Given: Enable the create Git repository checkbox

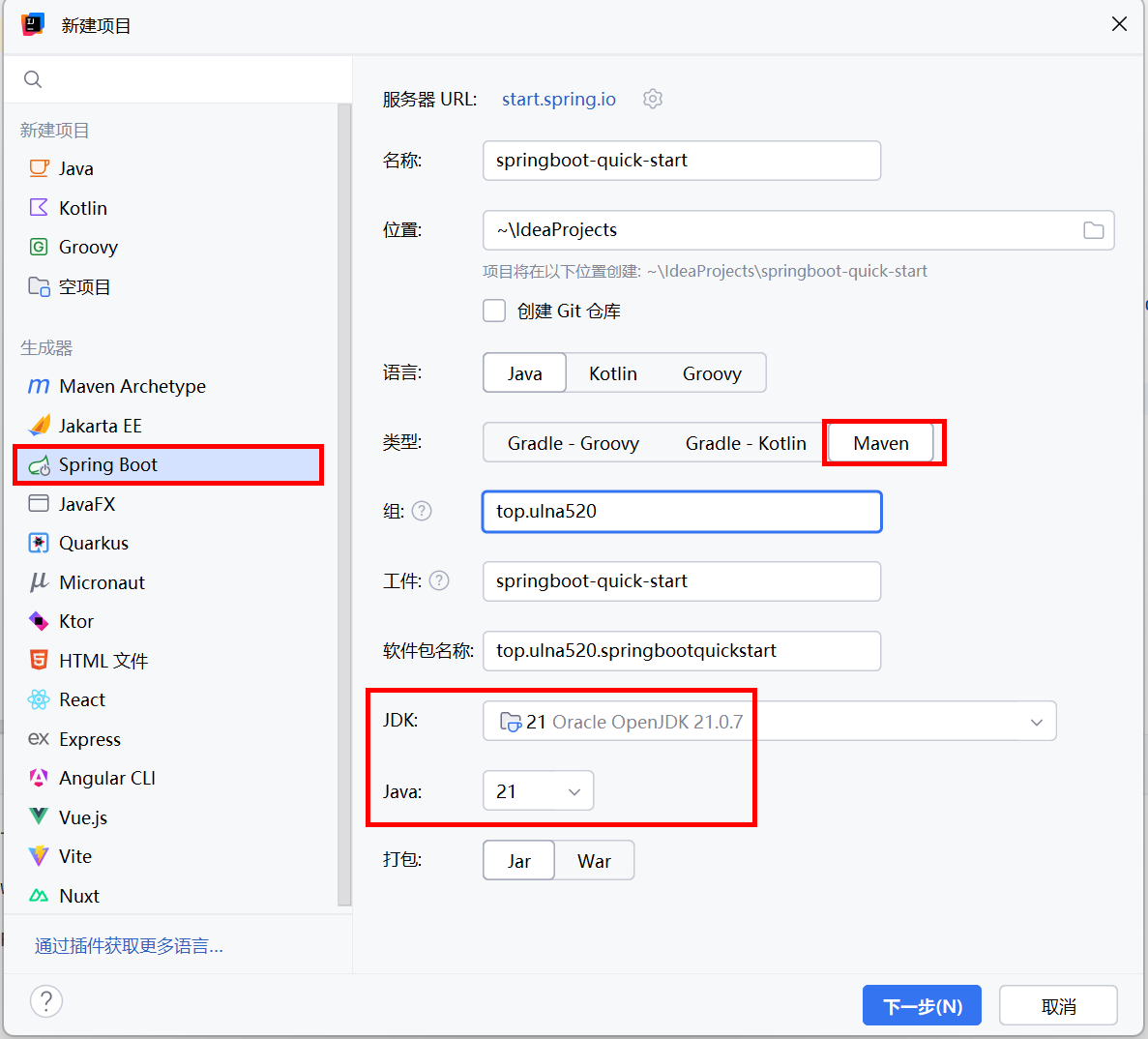Looking at the screenshot, I should 494,311.
